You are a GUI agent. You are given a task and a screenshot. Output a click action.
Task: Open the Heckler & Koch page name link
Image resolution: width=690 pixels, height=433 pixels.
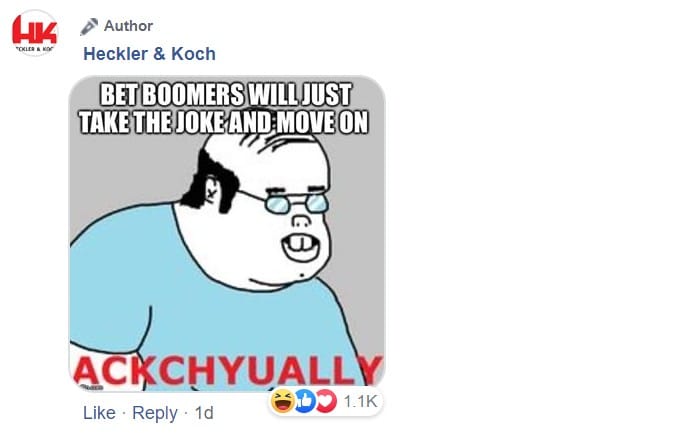(150, 54)
